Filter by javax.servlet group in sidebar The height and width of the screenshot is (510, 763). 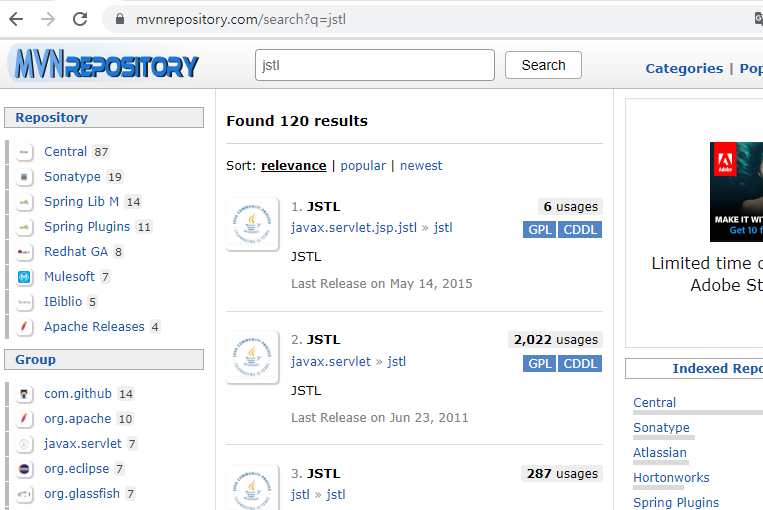83,444
